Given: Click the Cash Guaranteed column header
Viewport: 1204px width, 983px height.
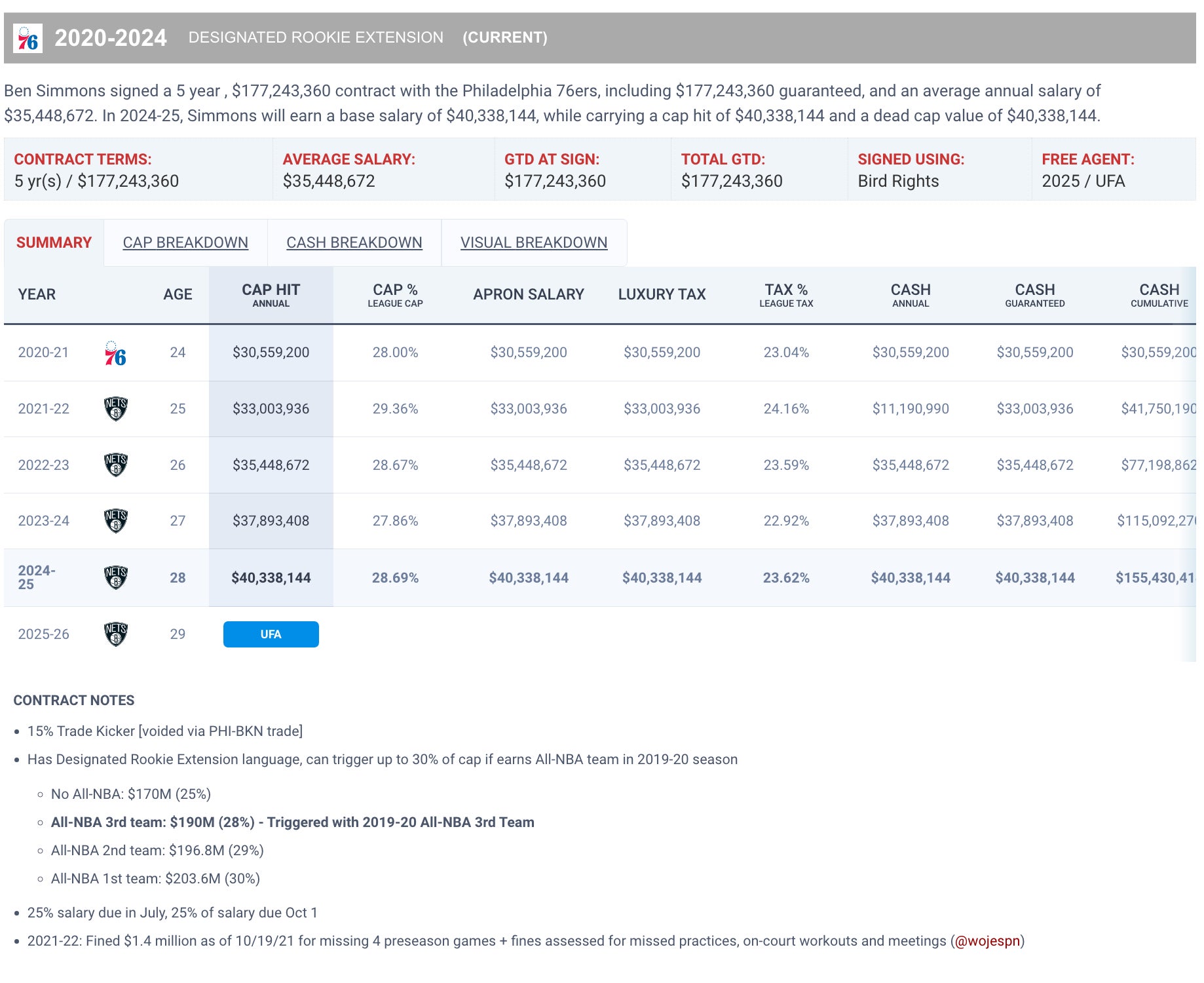Looking at the screenshot, I should coord(1034,295).
